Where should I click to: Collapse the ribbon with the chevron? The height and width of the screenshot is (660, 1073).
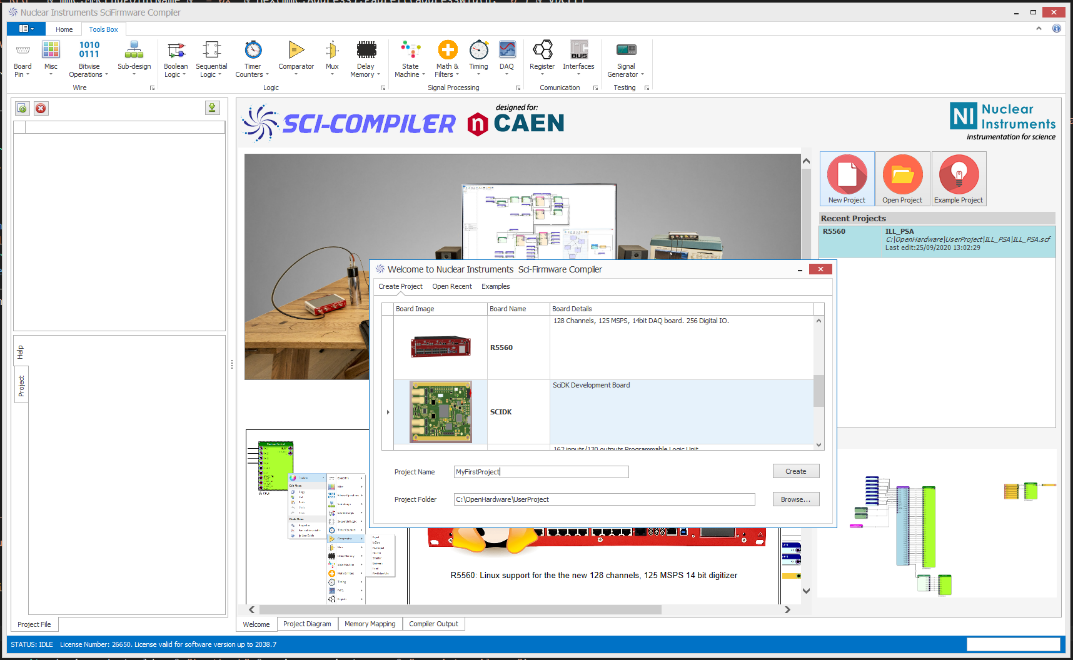(x=1039, y=29)
